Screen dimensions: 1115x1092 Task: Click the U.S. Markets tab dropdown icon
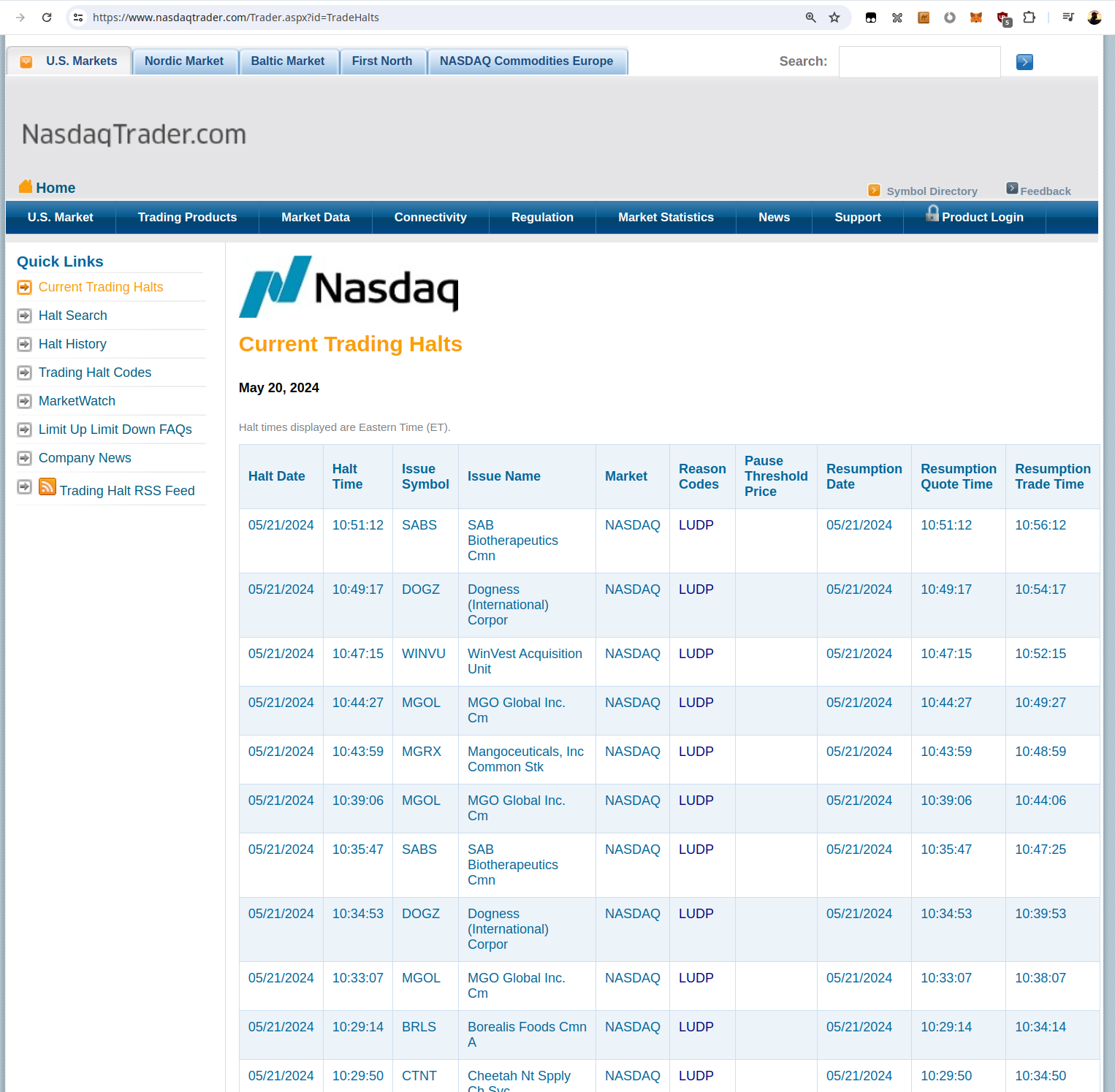pos(26,62)
